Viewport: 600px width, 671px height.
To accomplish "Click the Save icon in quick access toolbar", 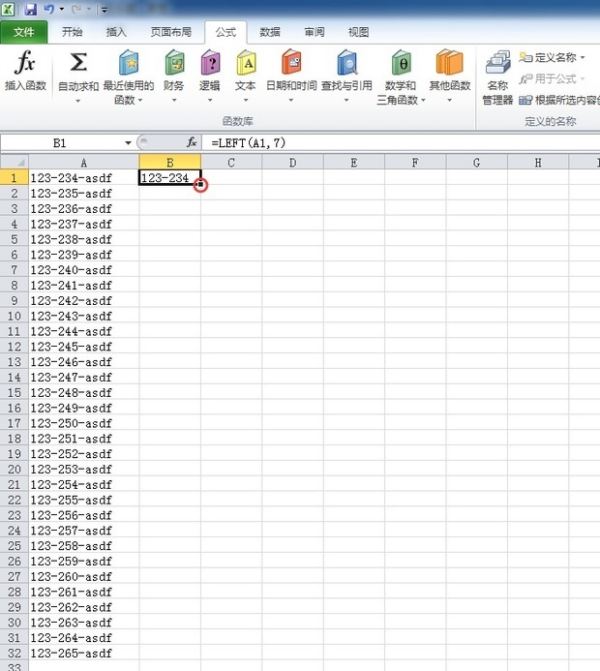I will pos(31,8).
